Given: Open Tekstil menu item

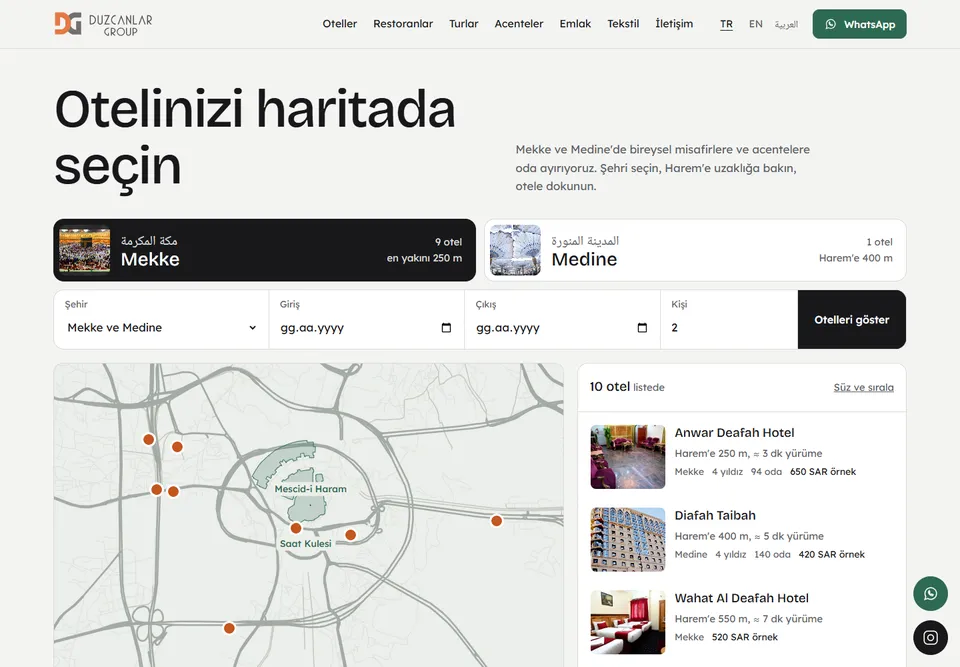Looking at the screenshot, I should coord(623,24).
